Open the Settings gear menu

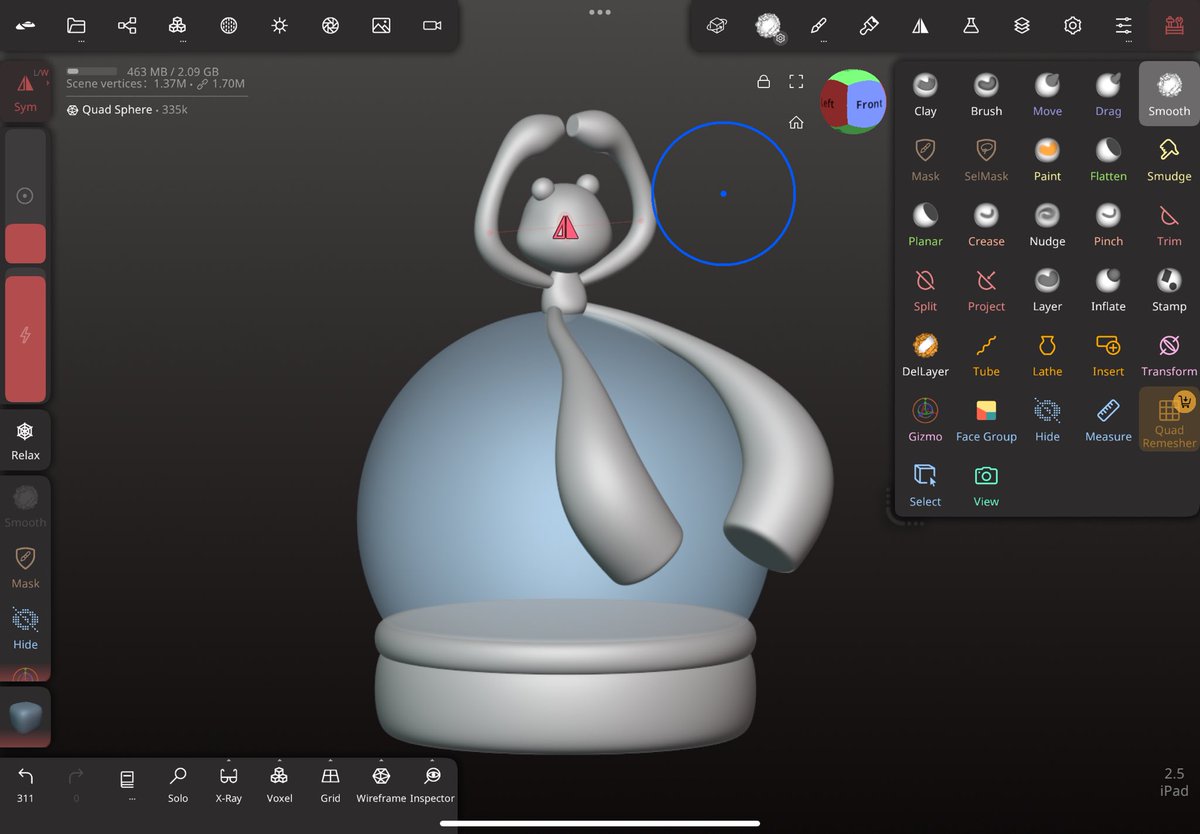pyautogui.click(x=1073, y=26)
